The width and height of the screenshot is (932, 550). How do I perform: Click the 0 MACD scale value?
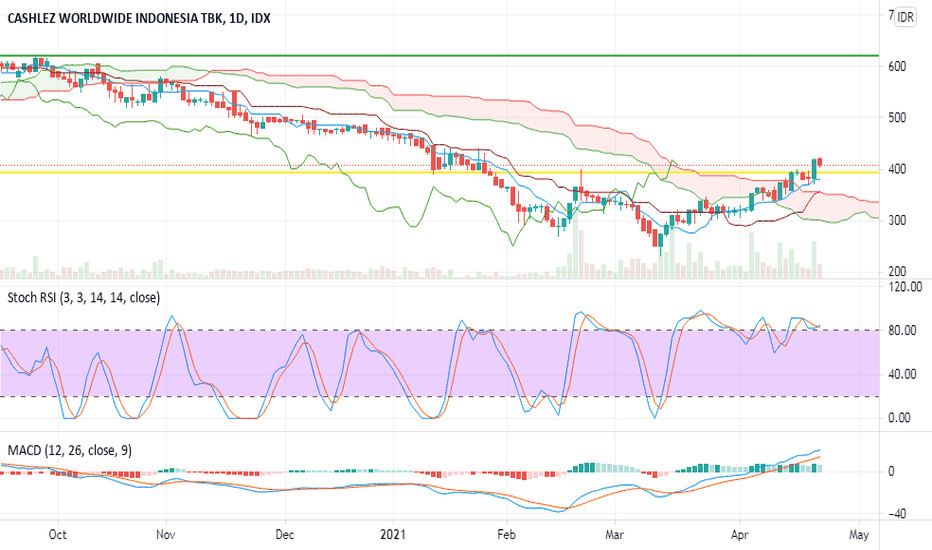(891, 472)
